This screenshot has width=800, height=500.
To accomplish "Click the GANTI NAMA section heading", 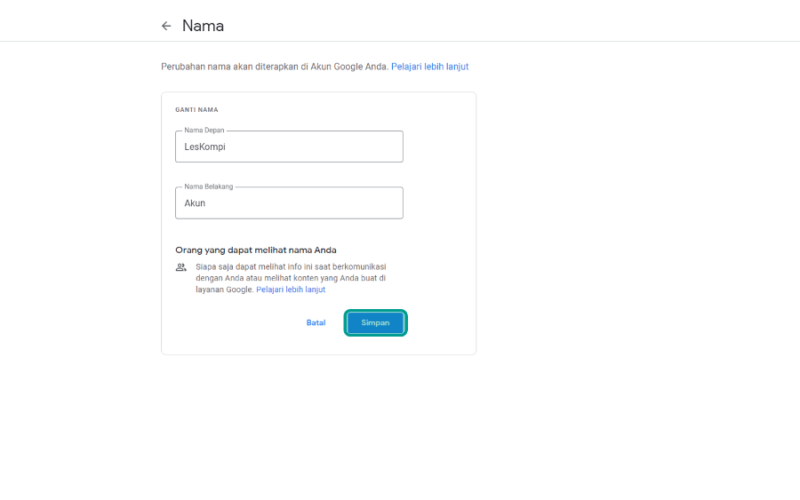I will point(197,110).
